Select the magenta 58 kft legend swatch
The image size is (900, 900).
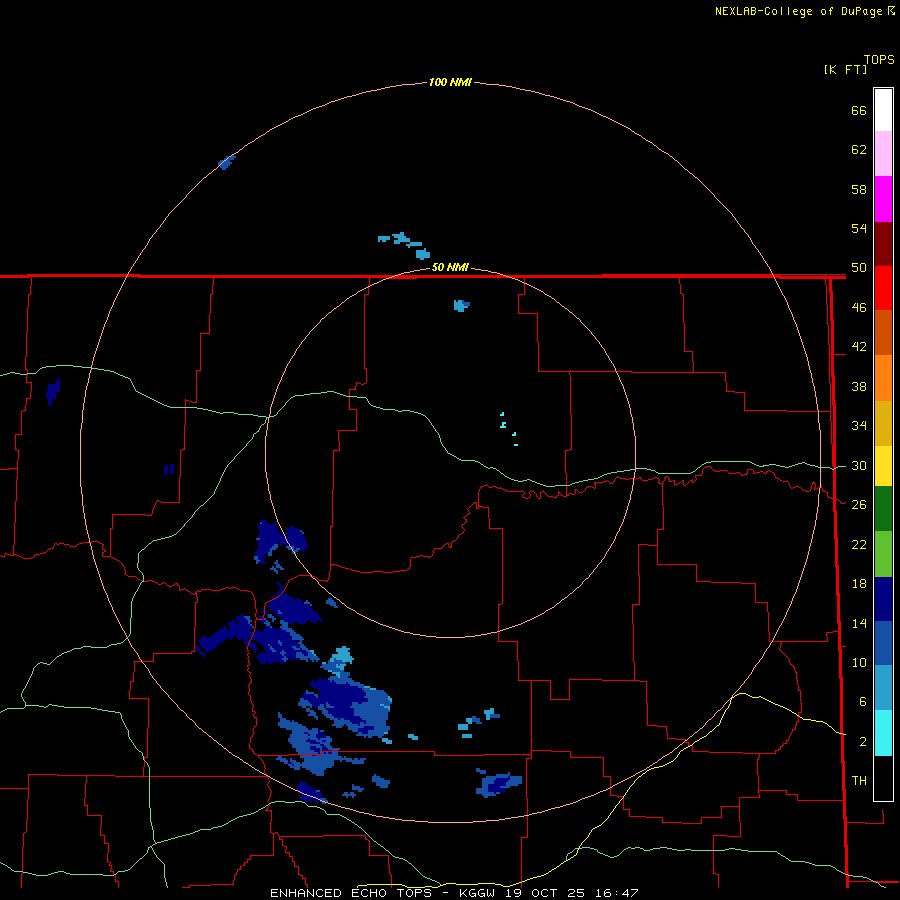[883, 199]
